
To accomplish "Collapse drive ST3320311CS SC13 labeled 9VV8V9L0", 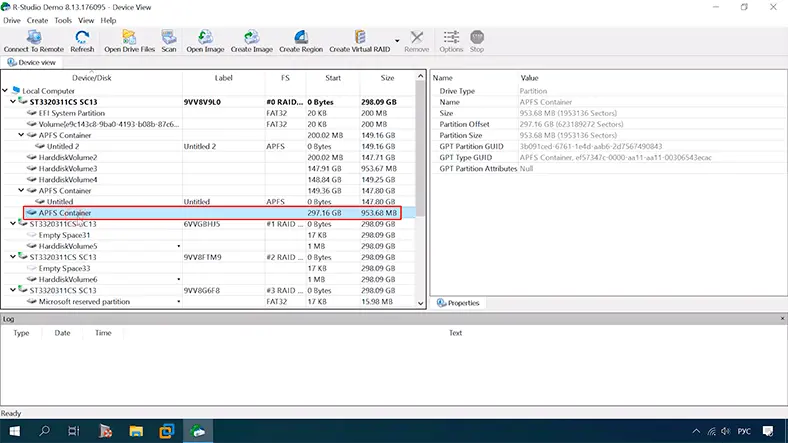I will [x=13, y=101].
